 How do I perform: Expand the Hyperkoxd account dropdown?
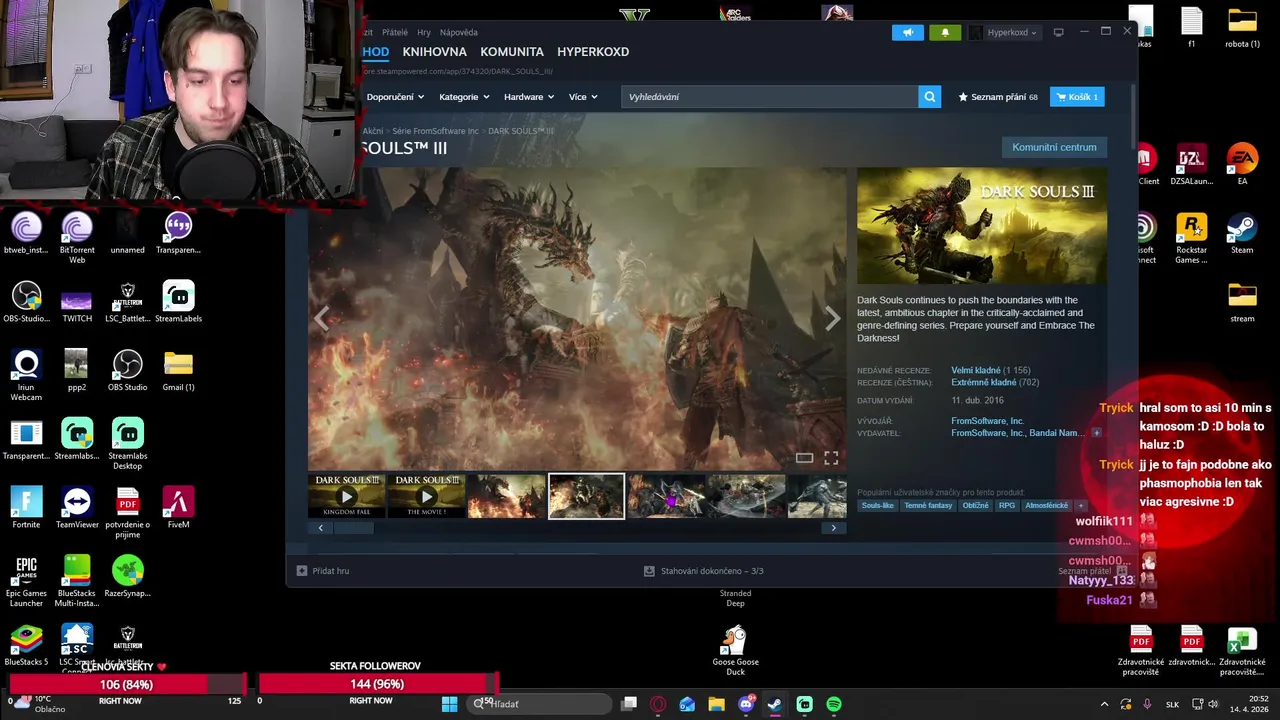click(x=1004, y=33)
